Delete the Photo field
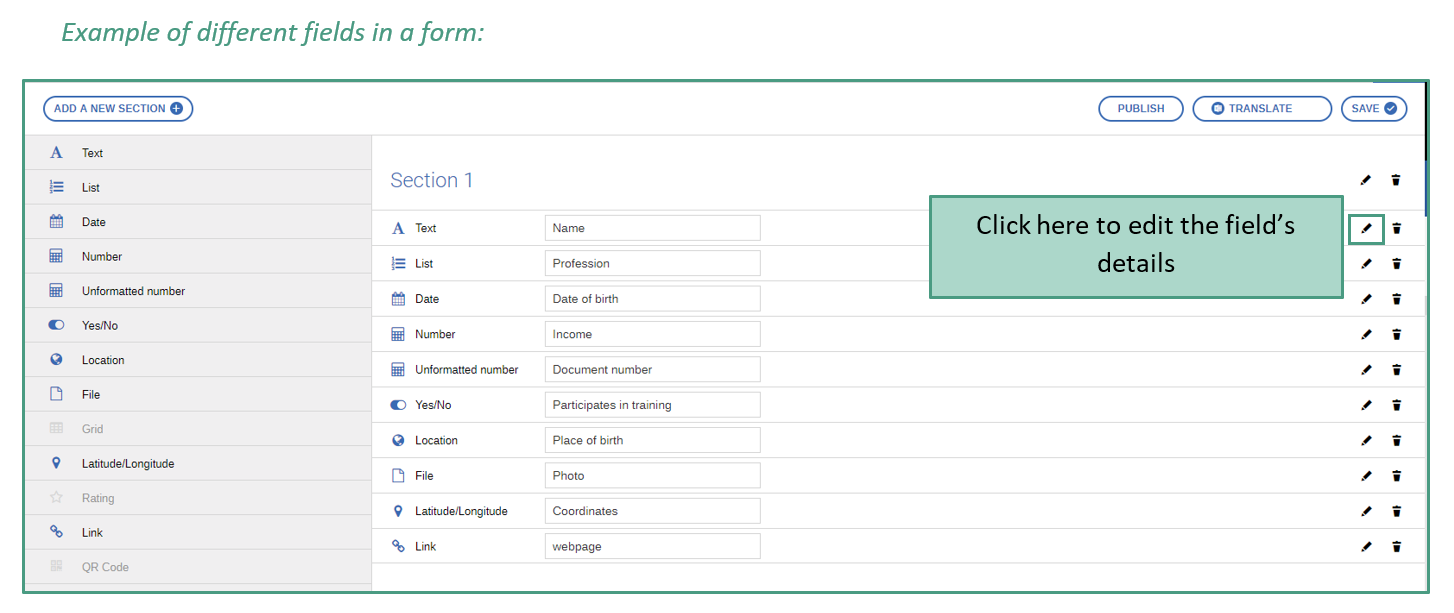Viewport: 1454px width, 613px height. (x=1396, y=476)
